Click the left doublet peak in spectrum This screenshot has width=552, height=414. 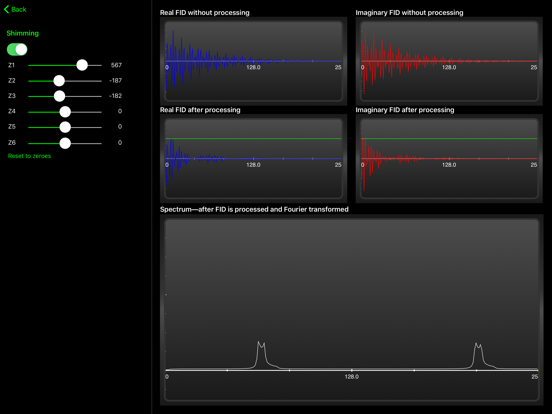point(261,354)
